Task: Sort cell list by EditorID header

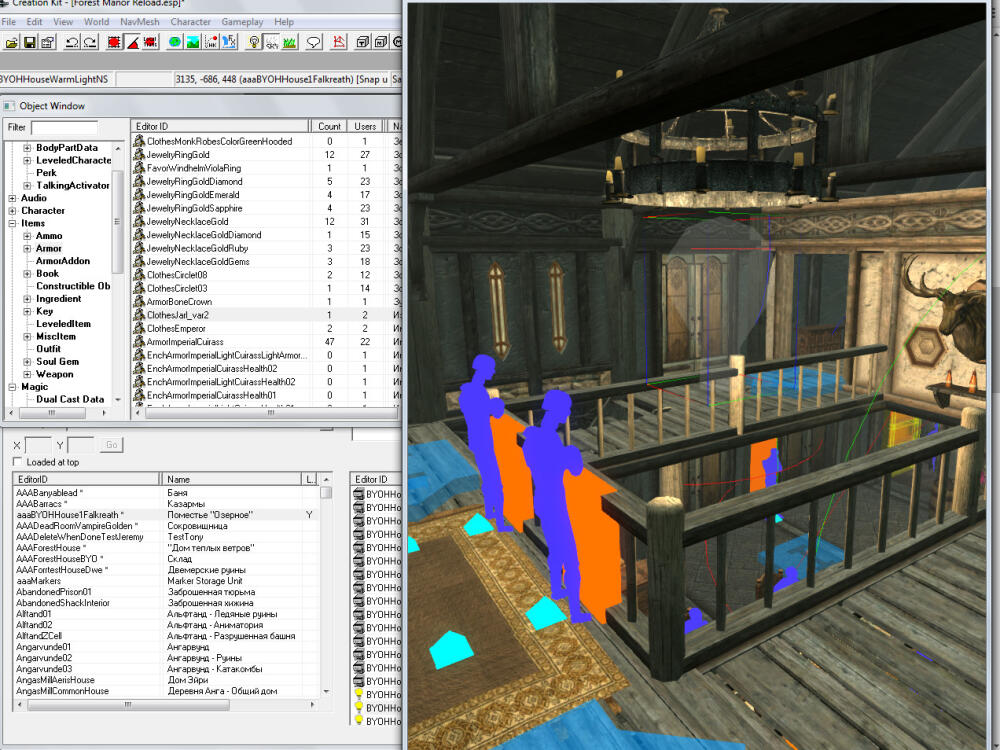Action: (x=86, y=479)
